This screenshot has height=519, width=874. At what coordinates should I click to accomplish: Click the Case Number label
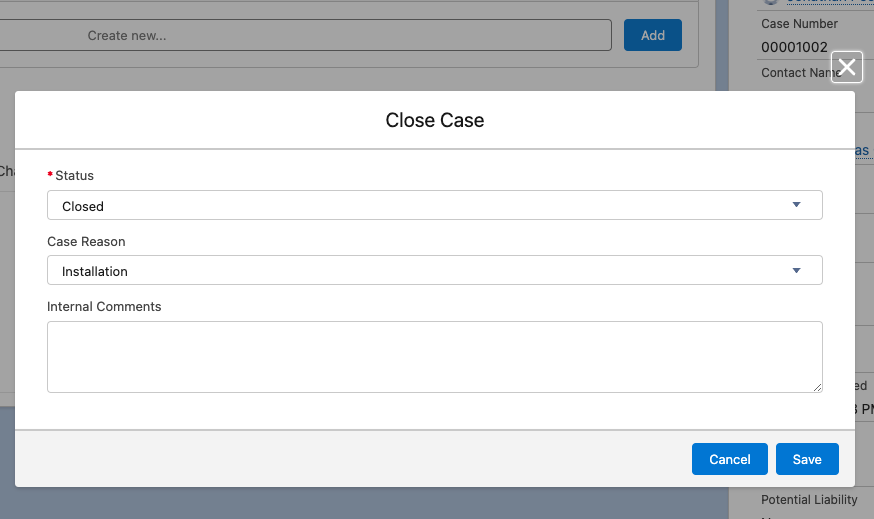point(799,24)
